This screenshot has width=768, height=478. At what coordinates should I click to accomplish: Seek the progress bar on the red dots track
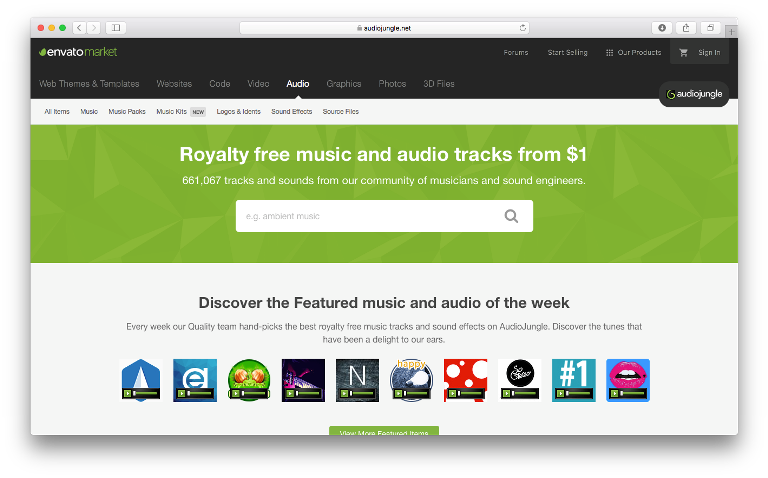[470, 393]
